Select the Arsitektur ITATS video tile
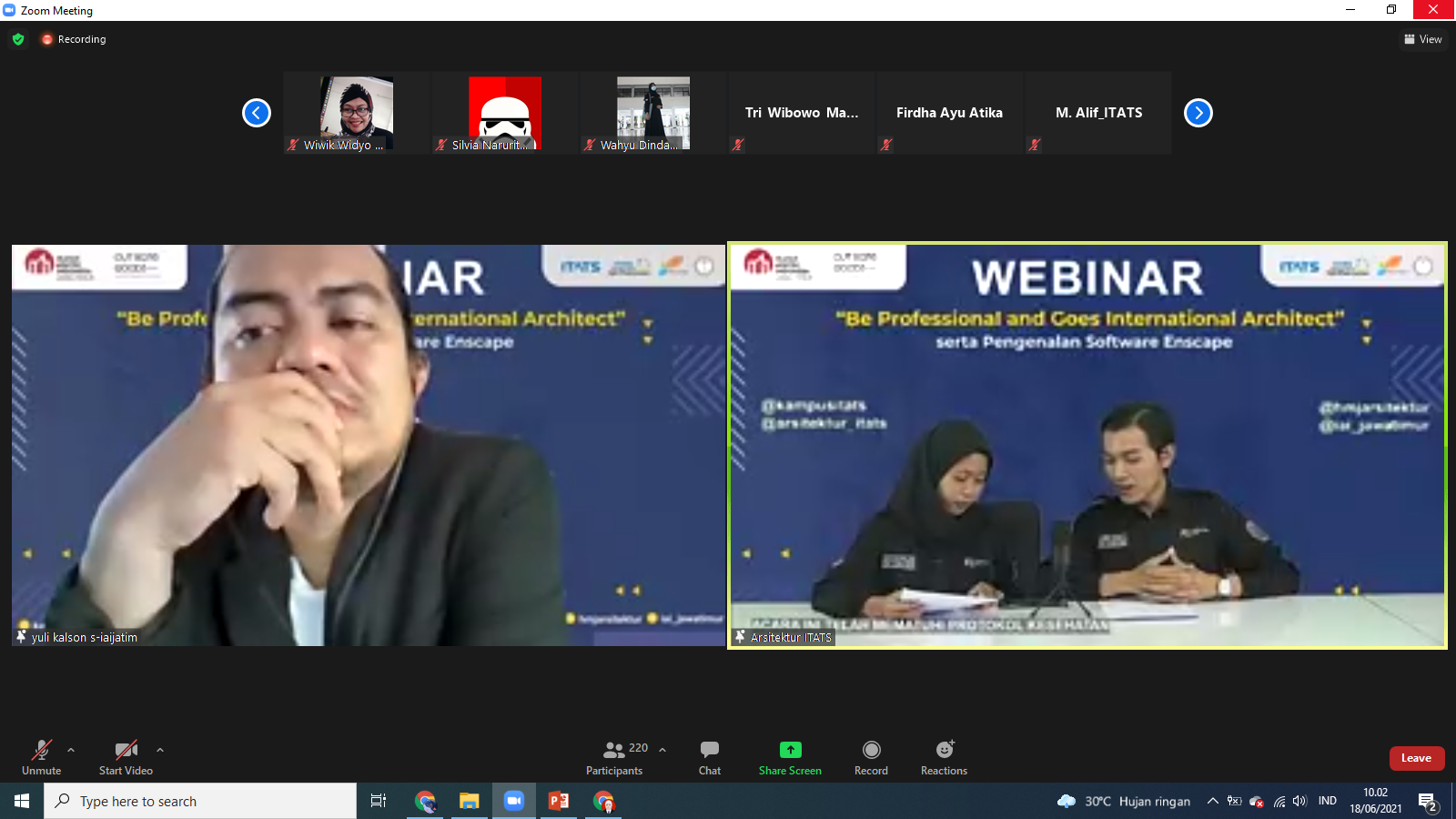This screenshot has height=819, width=1456. [1087, 445]
